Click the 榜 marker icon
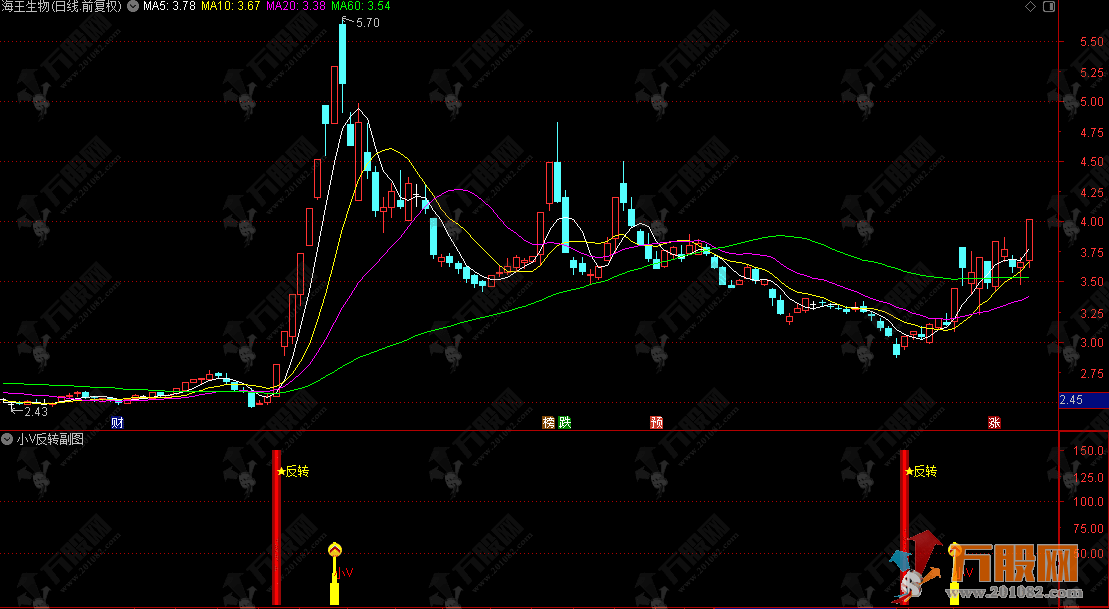Viewport: 1109px width, 609px height. click(x=548, y=422)
